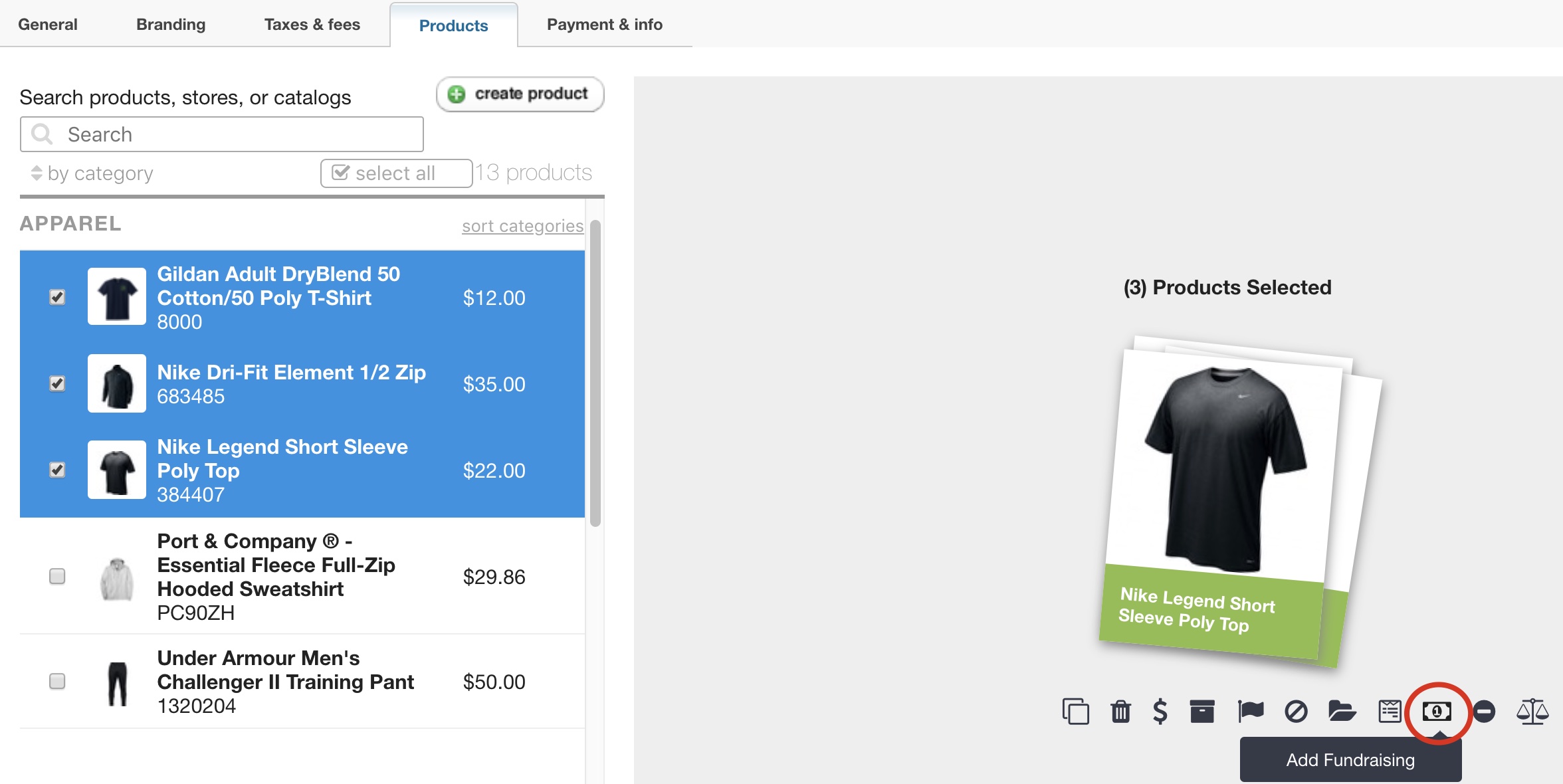Click the circle-slash disable icon
This screenshot has height=784, width=1563.
1296,712
